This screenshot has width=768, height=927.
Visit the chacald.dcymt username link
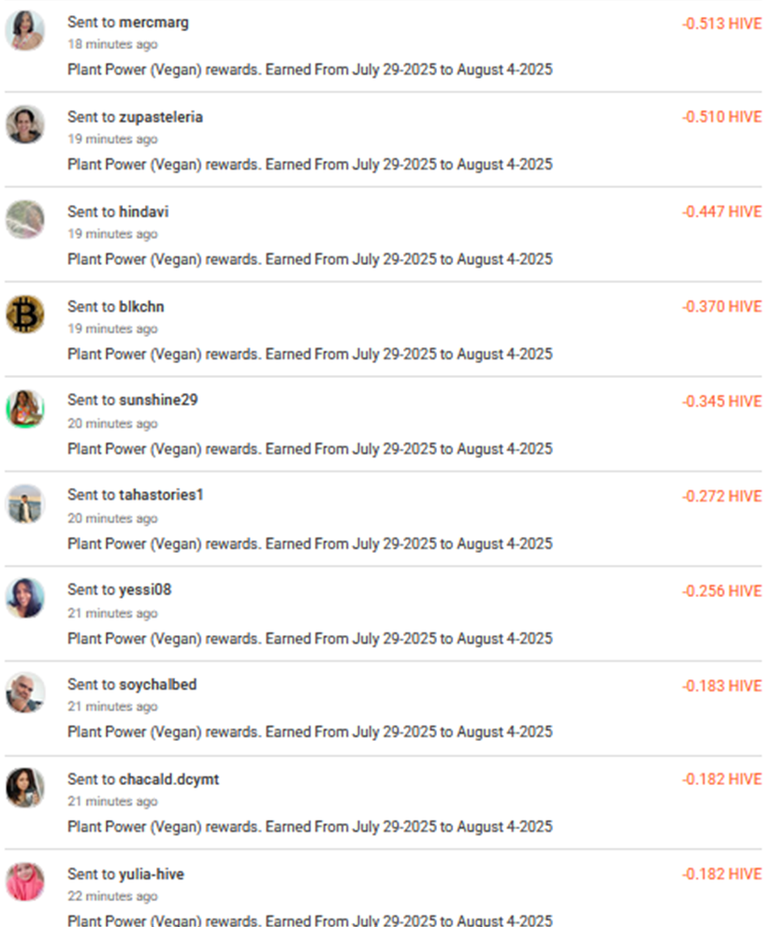tap(169, 779)
